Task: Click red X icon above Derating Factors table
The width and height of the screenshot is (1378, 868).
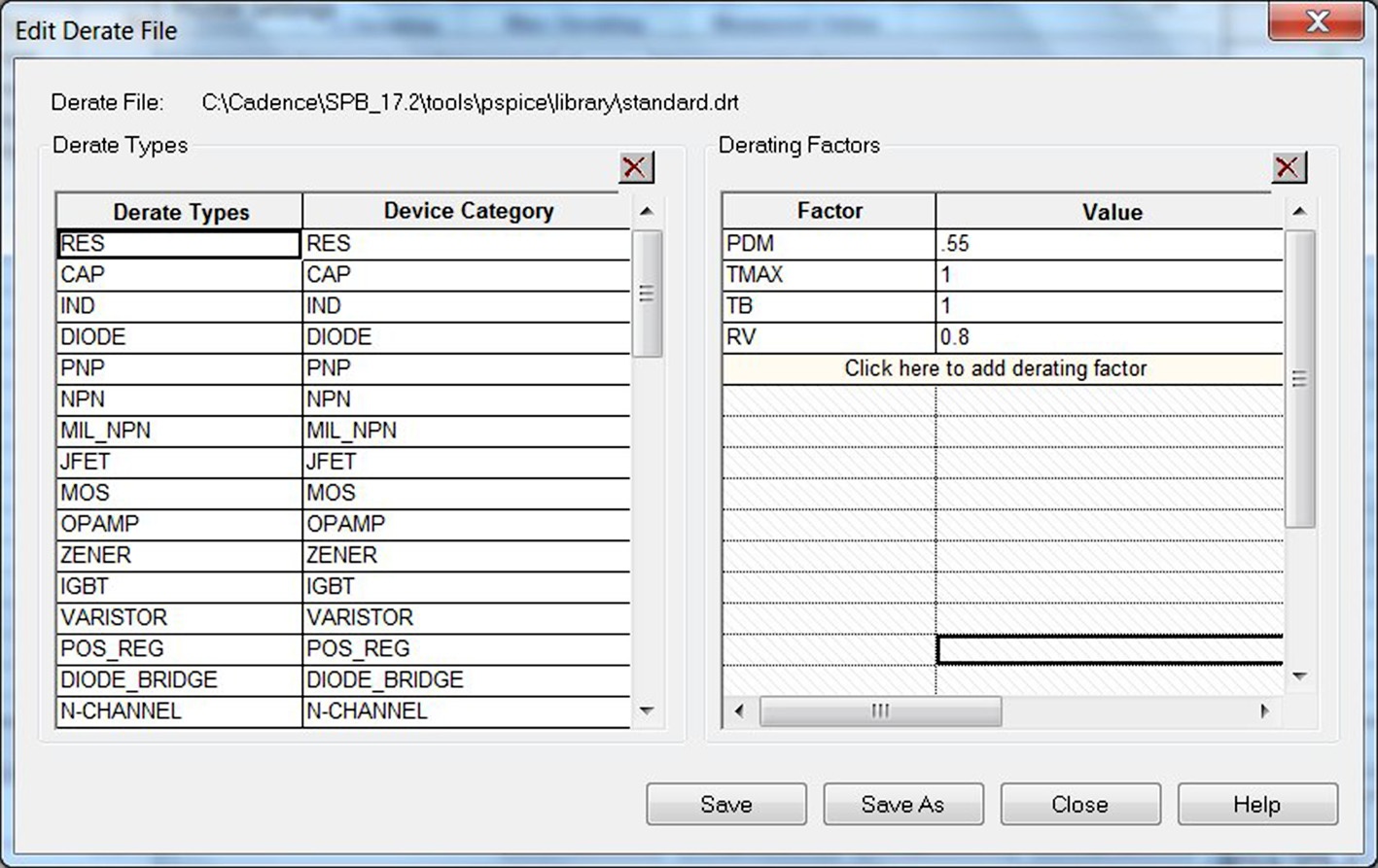Action: pyautogui.click(x=1289, y=167)
